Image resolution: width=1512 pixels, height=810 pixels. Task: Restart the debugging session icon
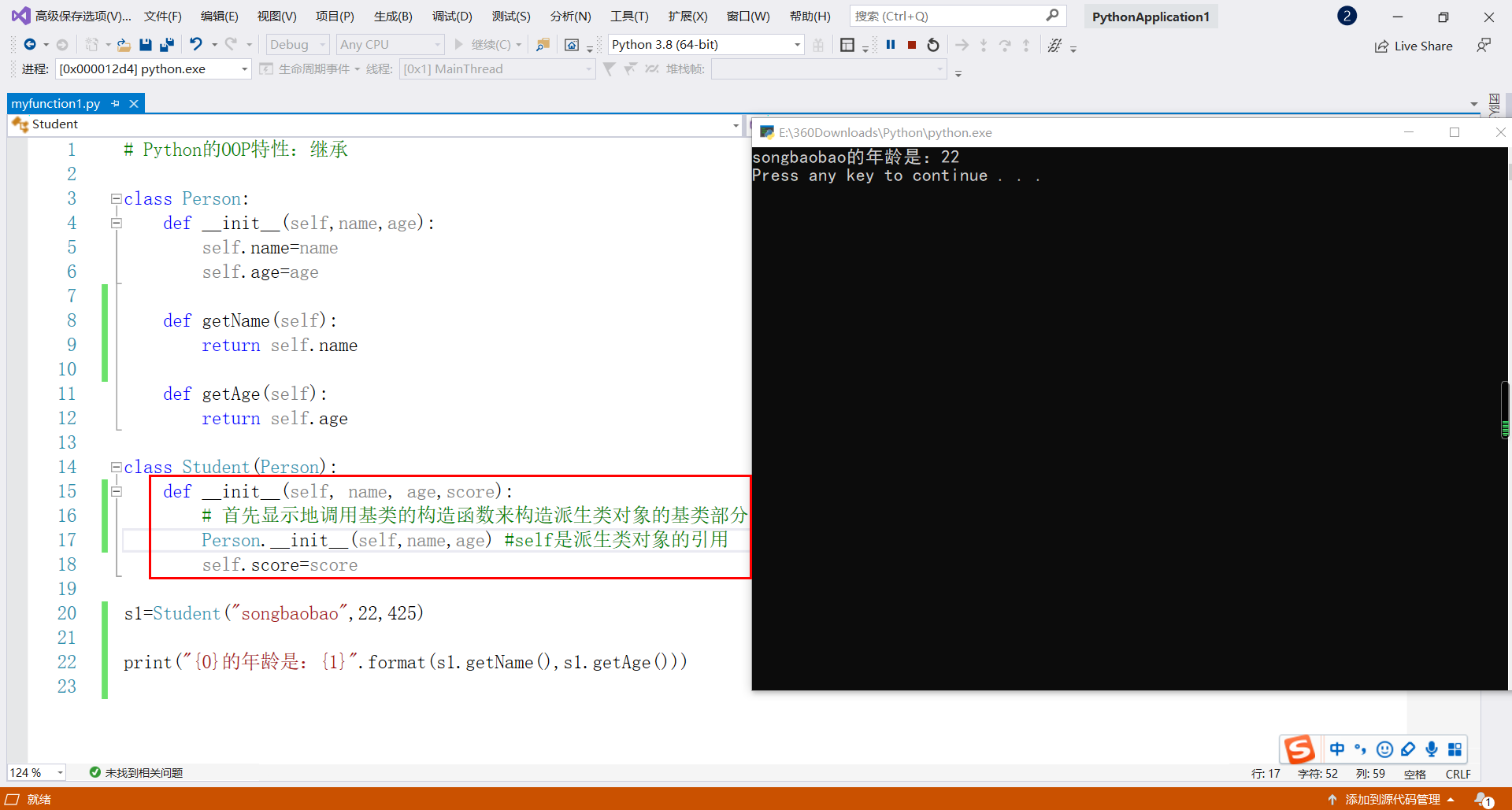(933, 45)
